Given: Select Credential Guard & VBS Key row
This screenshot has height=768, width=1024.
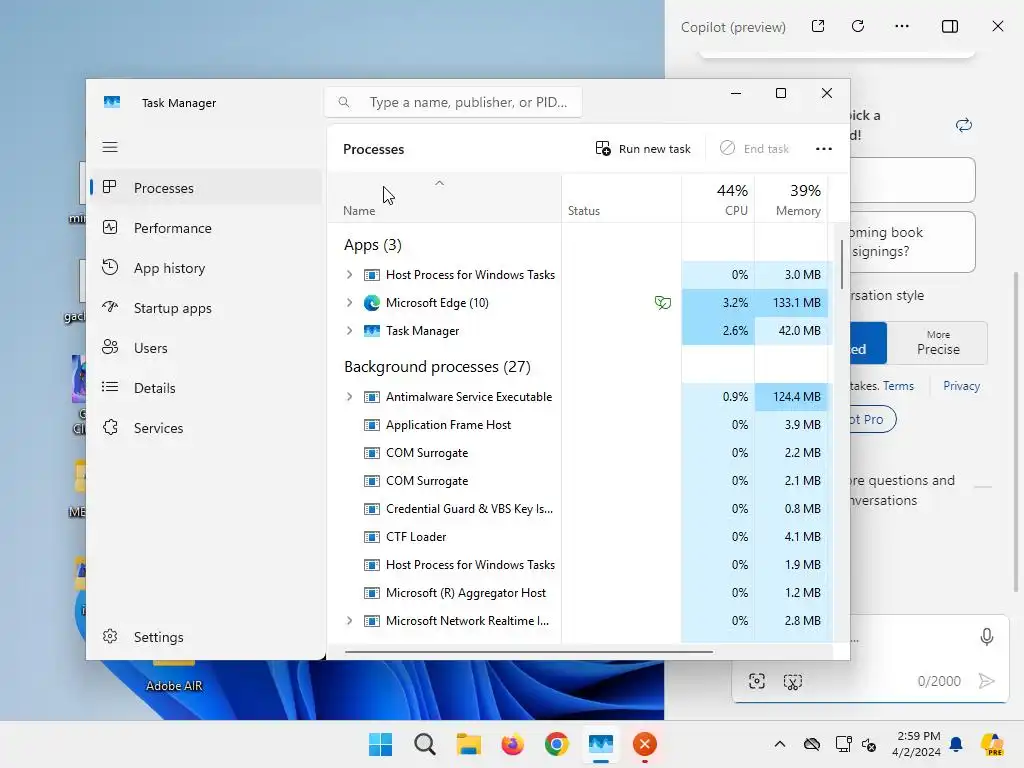Looking at the screenshot, I should coord(578,509).
